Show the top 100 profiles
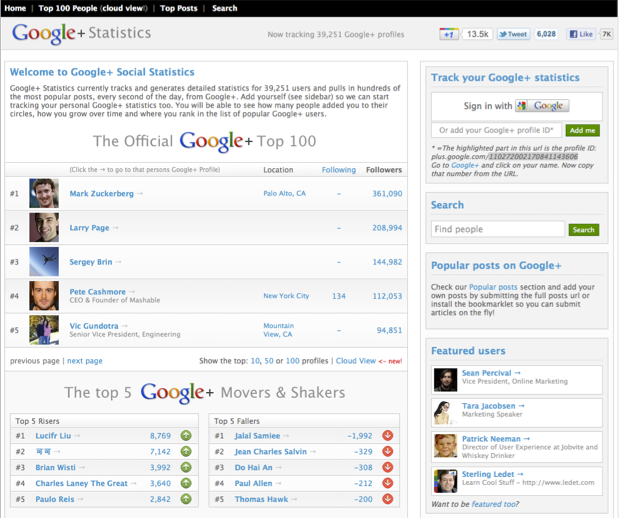The width and height of the screenshot is (619, 518). (x=293, y=361)
